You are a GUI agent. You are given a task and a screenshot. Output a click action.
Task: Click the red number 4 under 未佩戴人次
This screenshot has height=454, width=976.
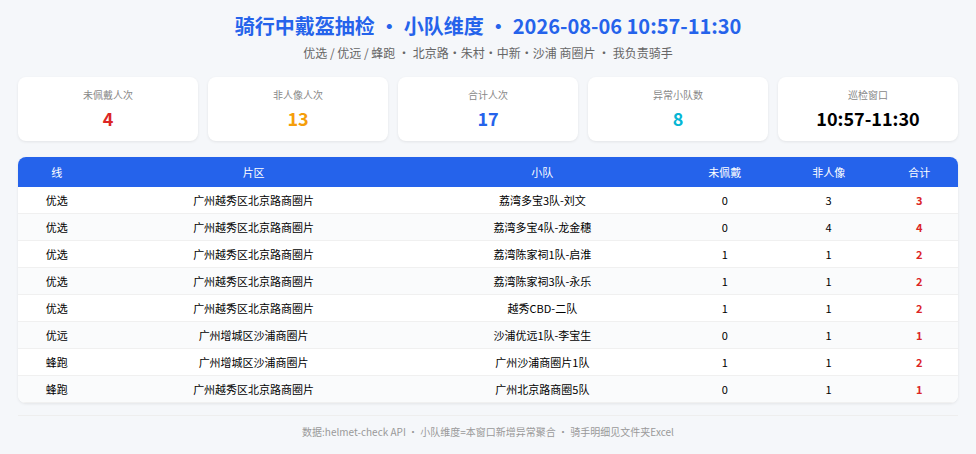pos(108,120)
